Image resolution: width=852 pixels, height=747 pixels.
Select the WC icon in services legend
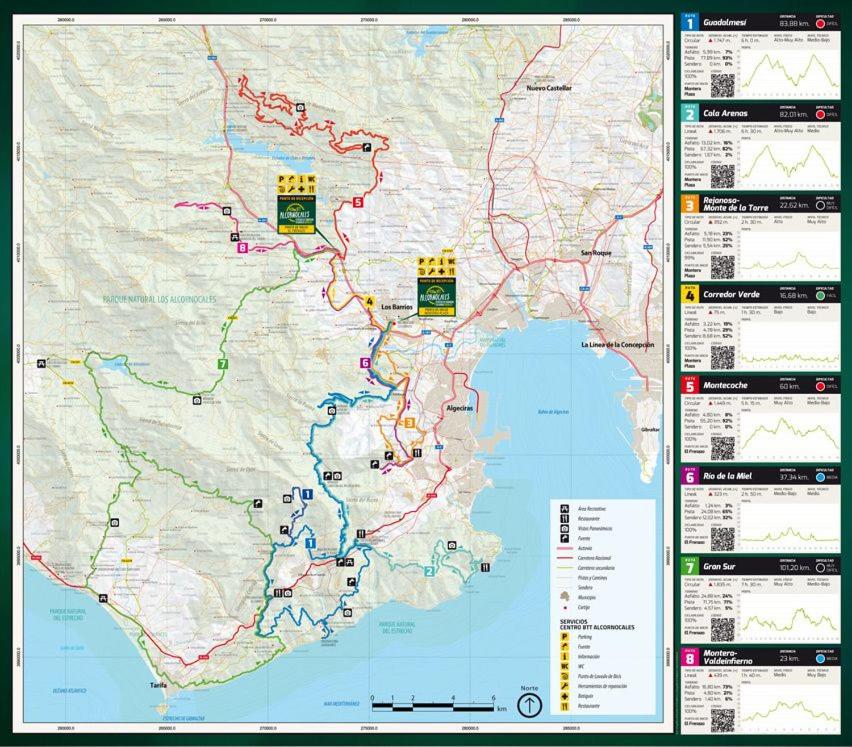565,665
